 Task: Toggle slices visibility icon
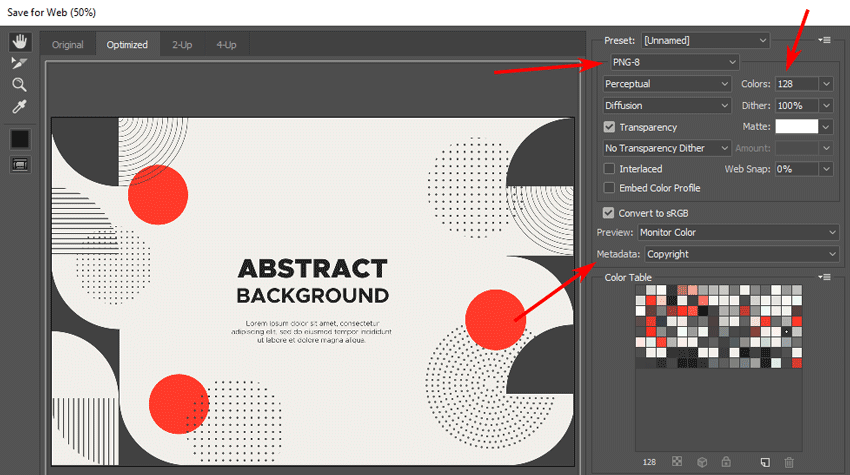[20, 164]
